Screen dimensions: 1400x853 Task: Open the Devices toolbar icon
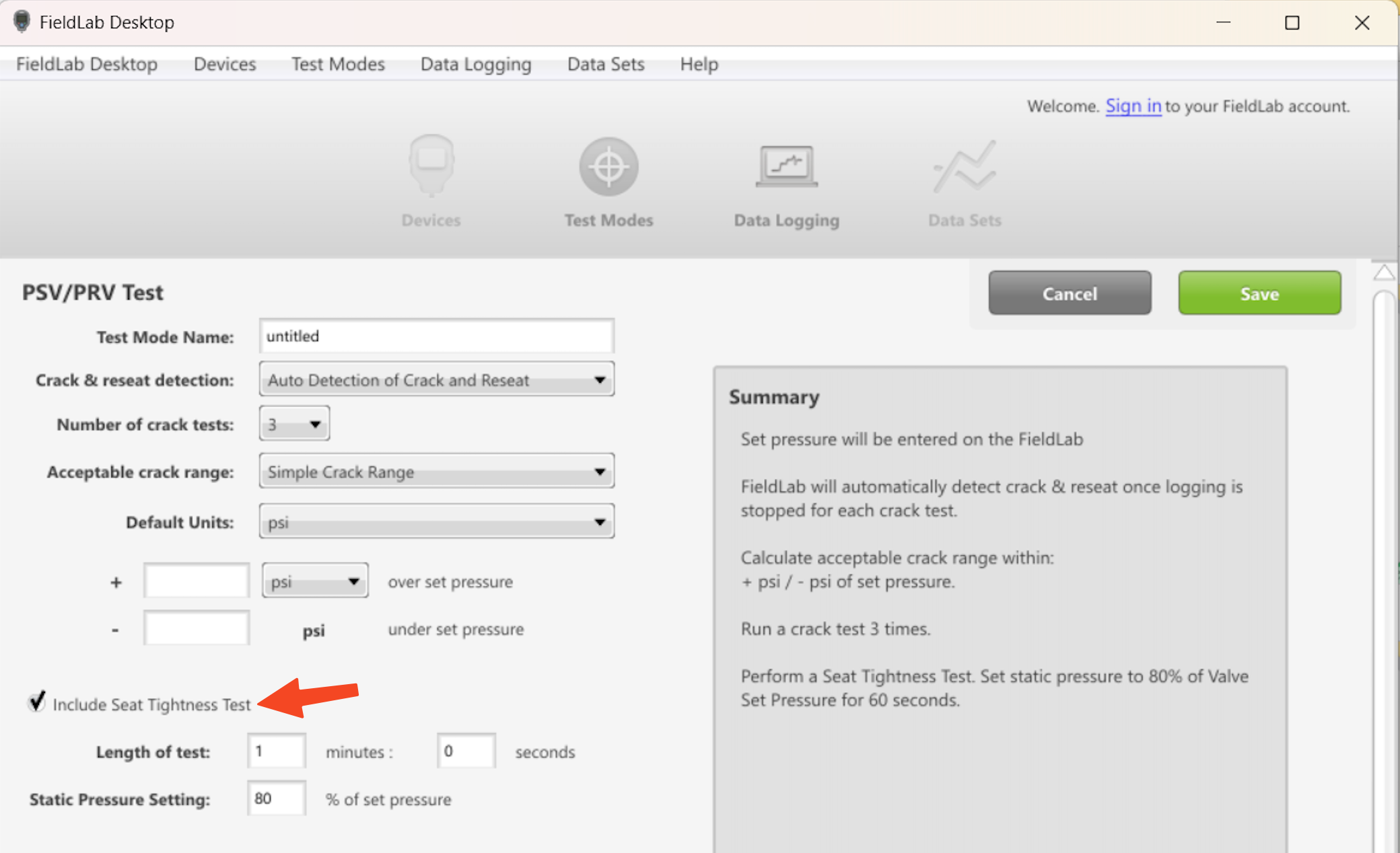point(431,166)
